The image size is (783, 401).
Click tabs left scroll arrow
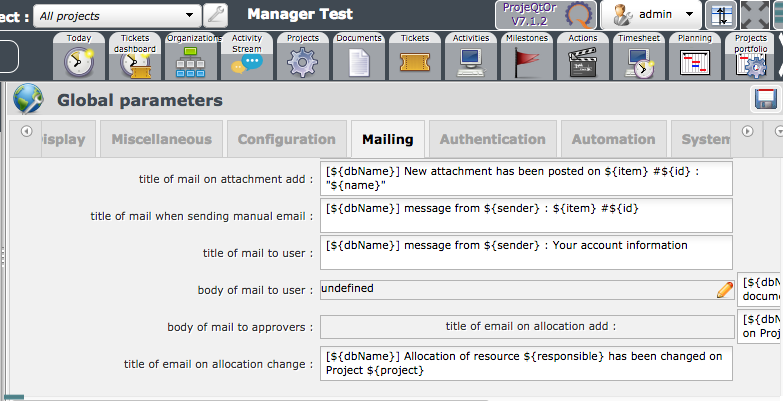tap(26, 131)
